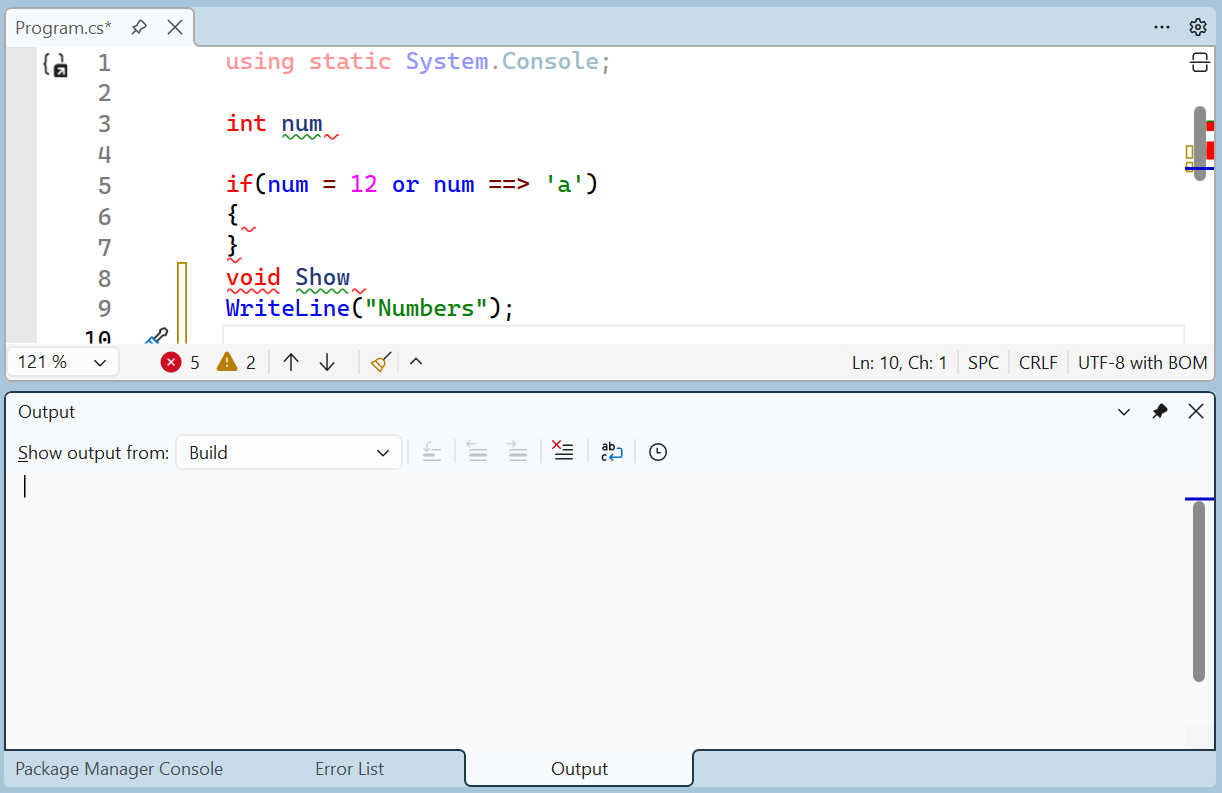The width and height of the screenshot is (1222, 793).
Task: Toggle auto-hide pin on Output panel
Action: 1160,412
